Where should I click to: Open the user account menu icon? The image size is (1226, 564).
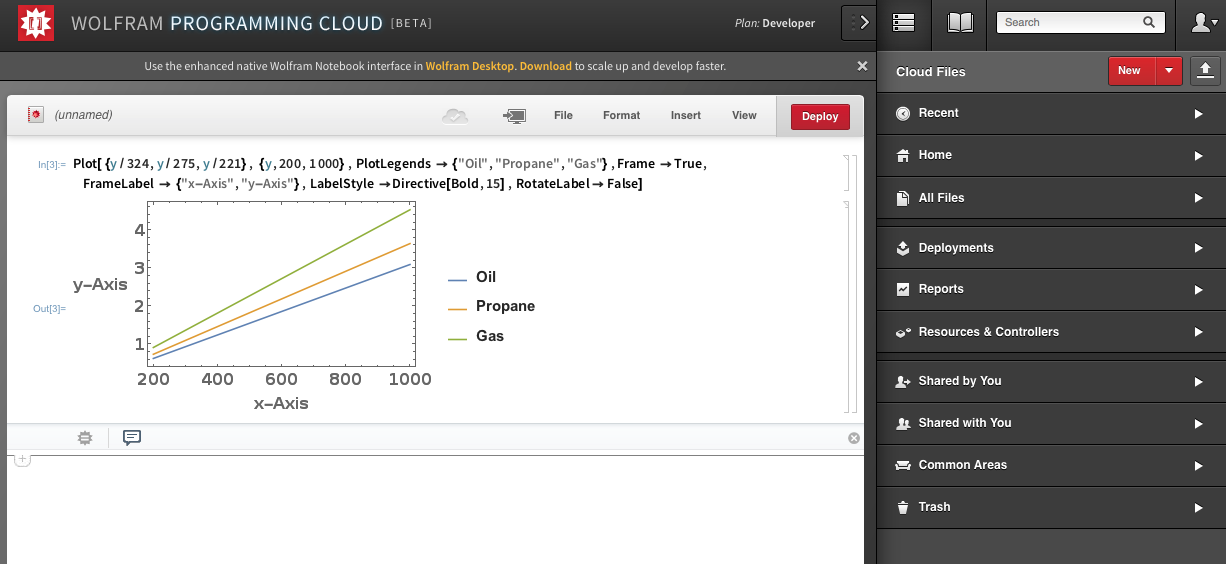point(1200,22)
